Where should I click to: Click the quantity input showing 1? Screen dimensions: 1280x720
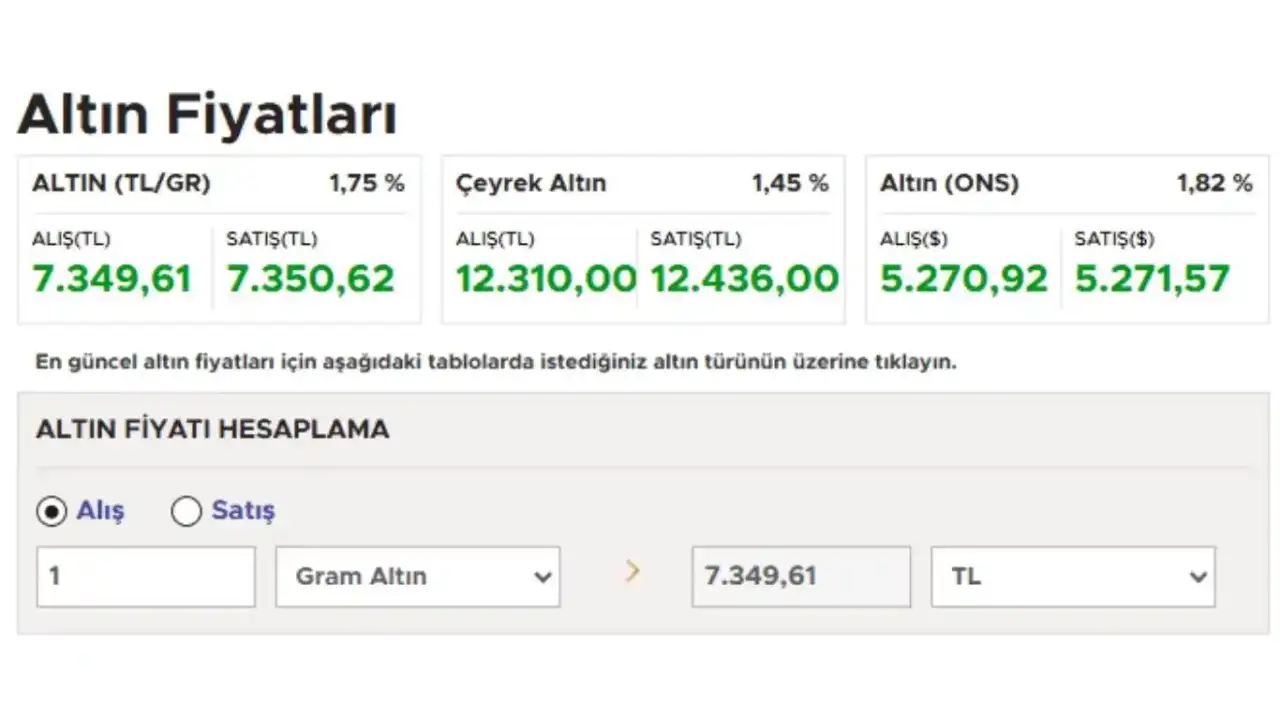145,576
